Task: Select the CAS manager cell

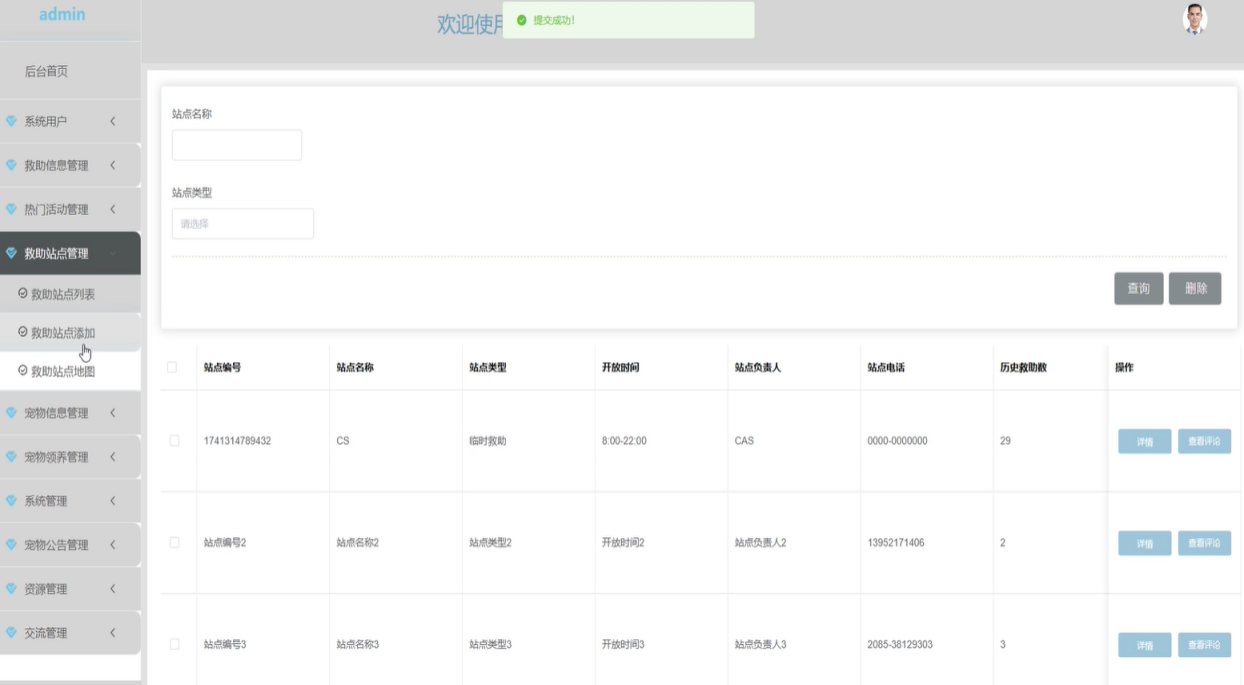Action: [x=744, y=440]
